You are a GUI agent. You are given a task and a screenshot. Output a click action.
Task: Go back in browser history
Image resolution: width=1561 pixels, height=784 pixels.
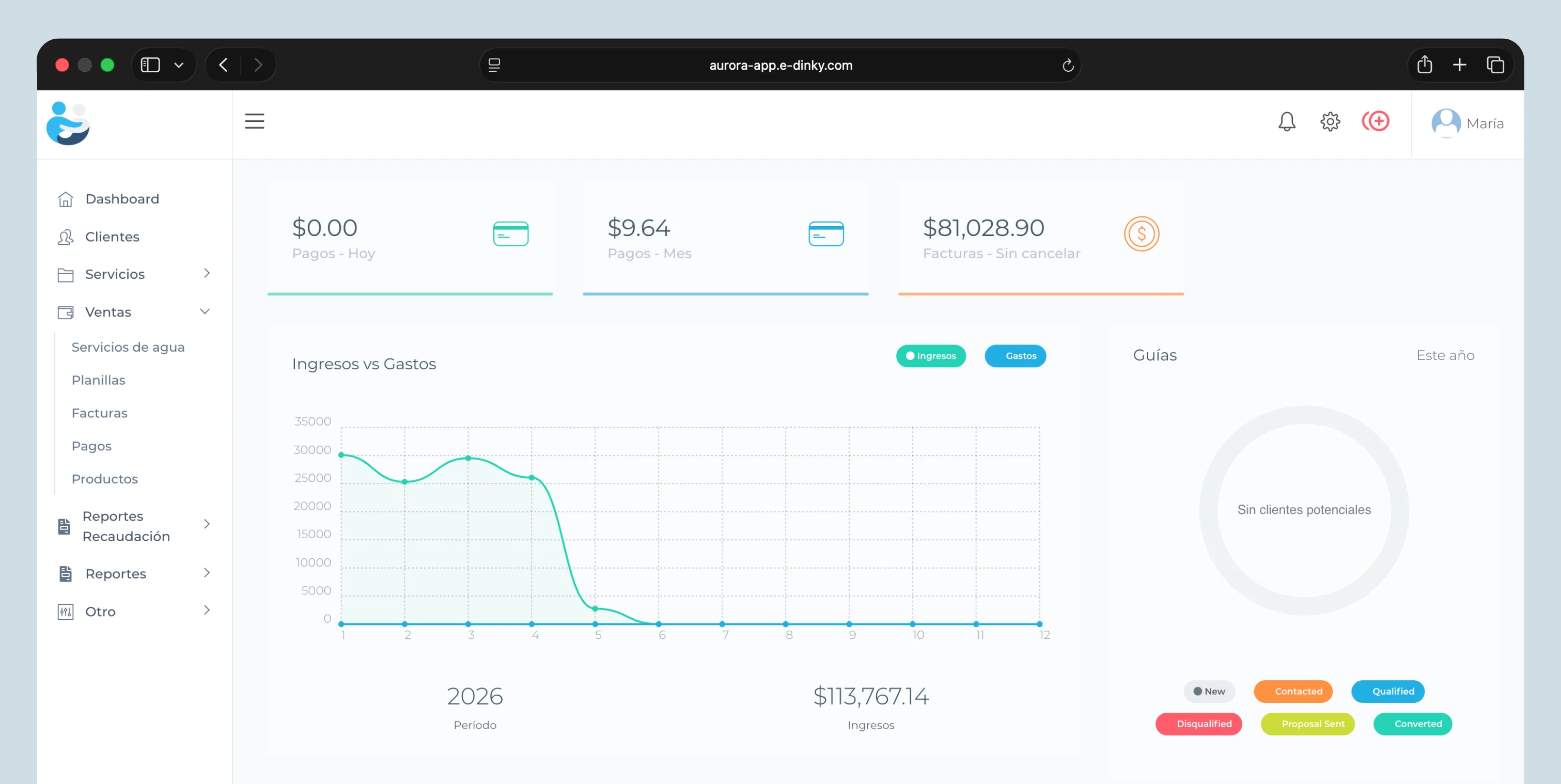(x=224, y=65)
